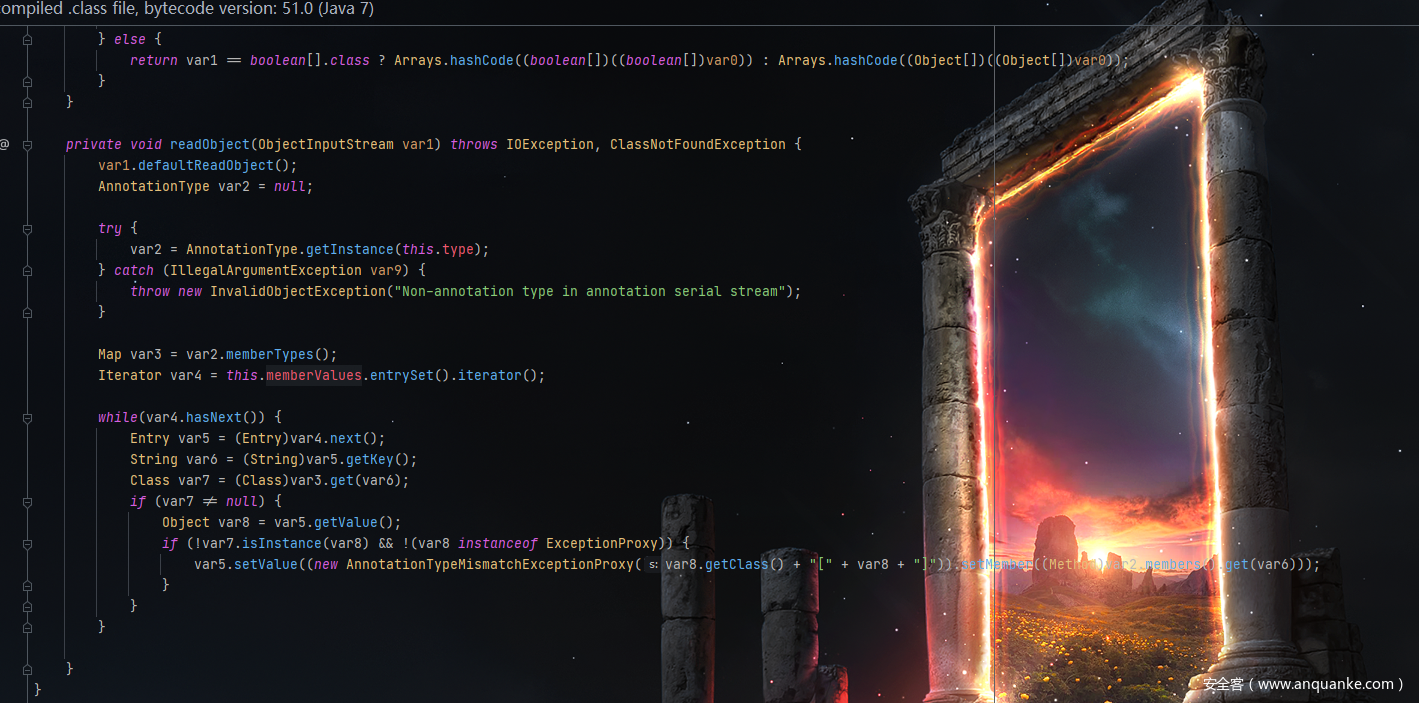
Task: Collapse the while loop fold marker
Action: [27, 417]
